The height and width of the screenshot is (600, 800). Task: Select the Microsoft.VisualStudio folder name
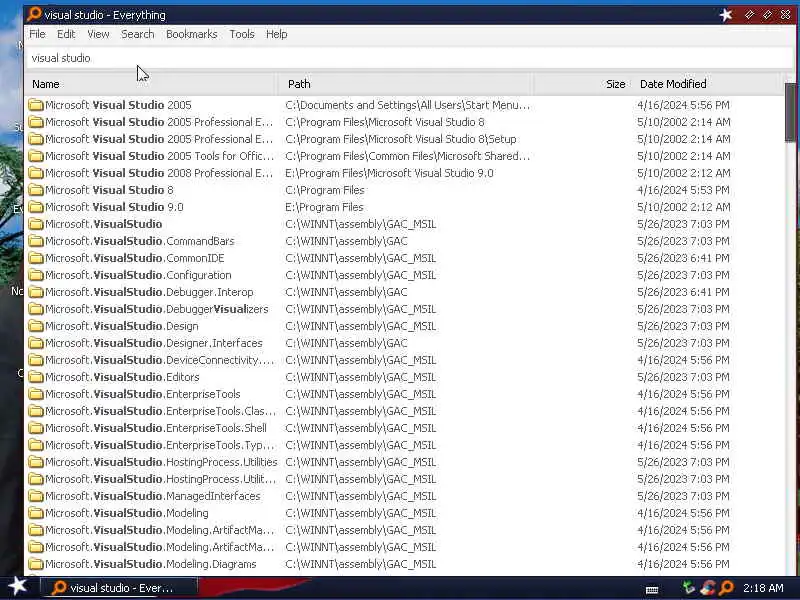104,224
